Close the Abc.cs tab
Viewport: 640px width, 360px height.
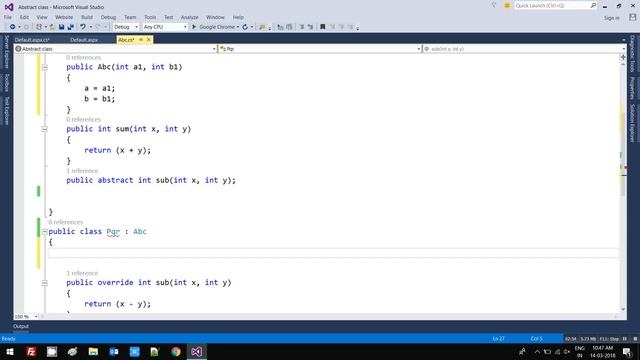[x=149, y=40]
